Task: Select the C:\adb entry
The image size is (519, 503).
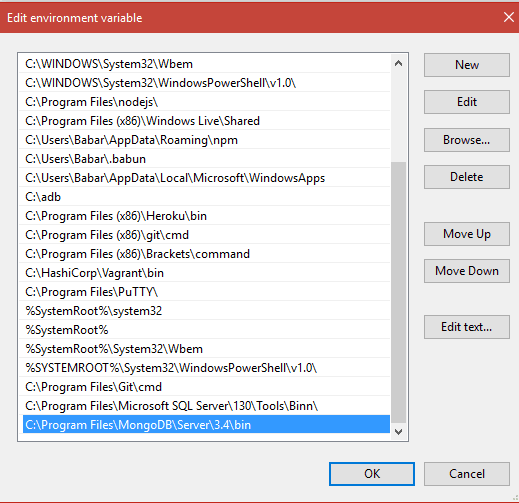Action: pos(205,197)
